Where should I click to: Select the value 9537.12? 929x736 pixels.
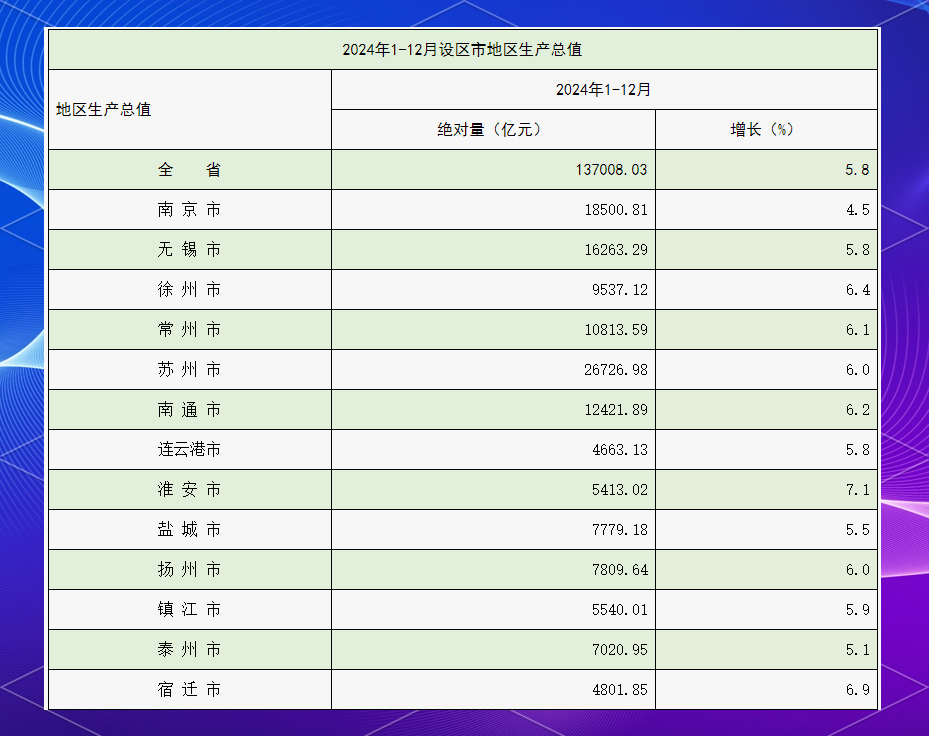620,290
